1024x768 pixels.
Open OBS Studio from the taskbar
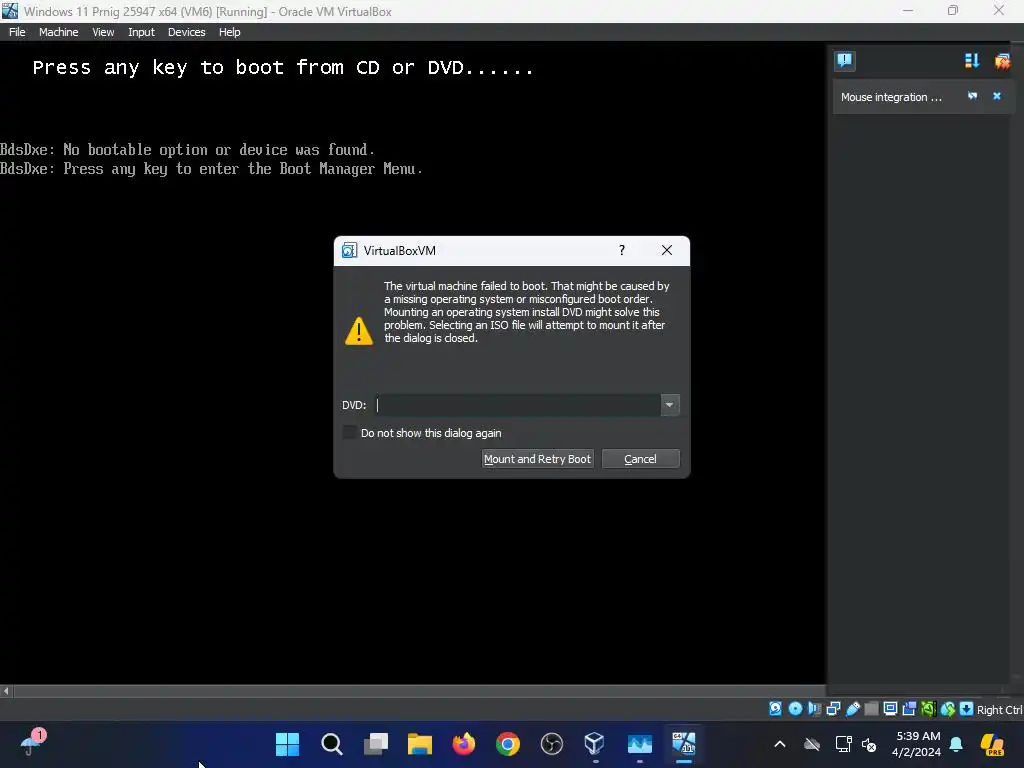click(x=552, y=744)
